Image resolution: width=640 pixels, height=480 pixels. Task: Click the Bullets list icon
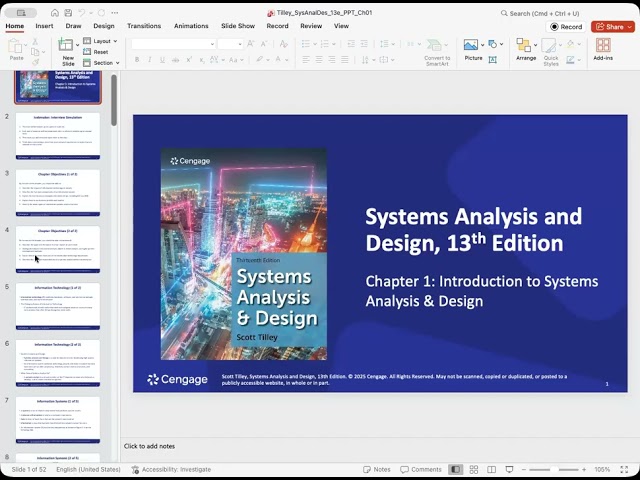click(x=305, y=44)
